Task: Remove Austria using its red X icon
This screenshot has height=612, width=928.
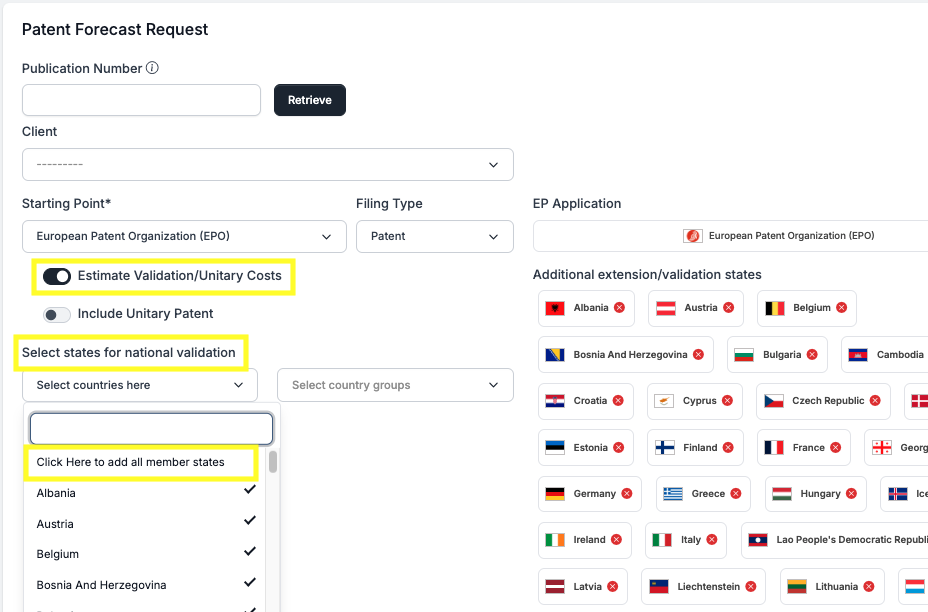Action: pyautogui.click(x=728, y=308)
